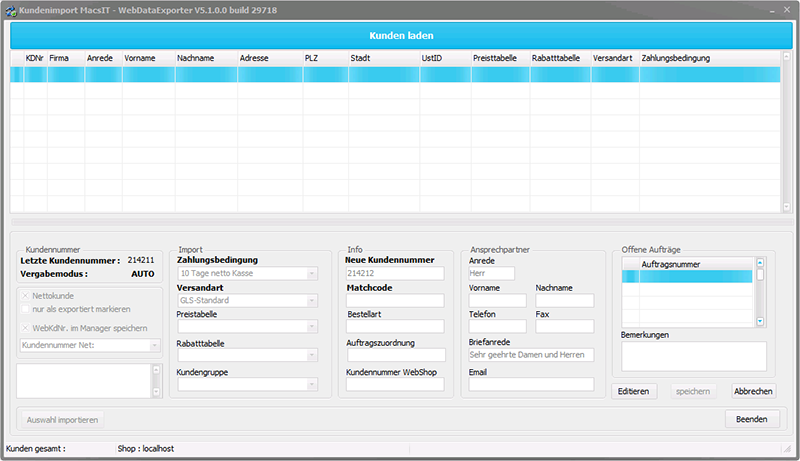Sort by the PLZ column header
This screenshot has height=461, width=800.
[x=324, y=59]
